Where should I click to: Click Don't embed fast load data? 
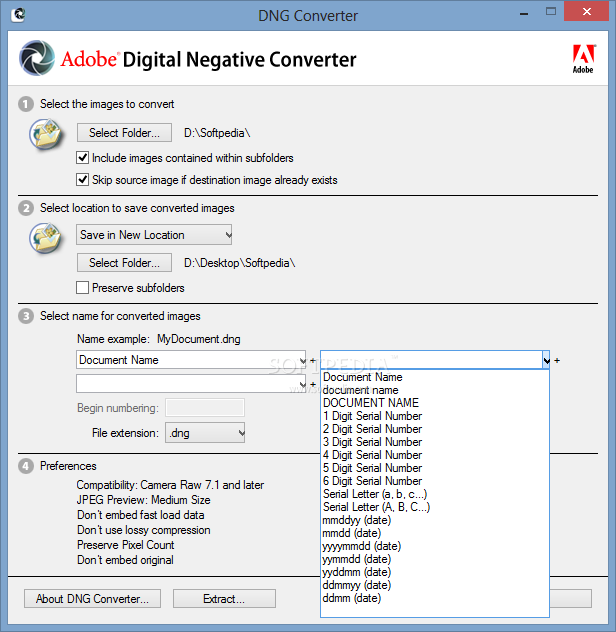tap(141, 515)
